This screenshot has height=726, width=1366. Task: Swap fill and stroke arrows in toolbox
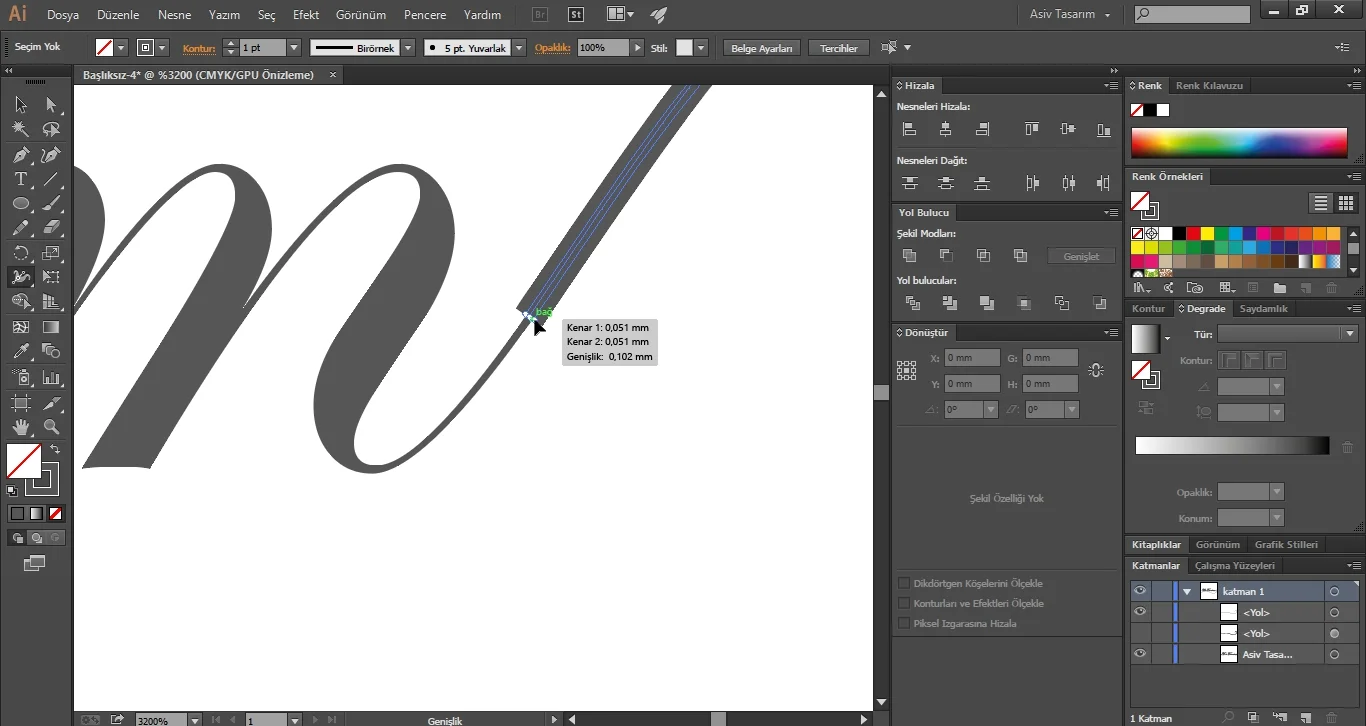click(x=55, y=449)
